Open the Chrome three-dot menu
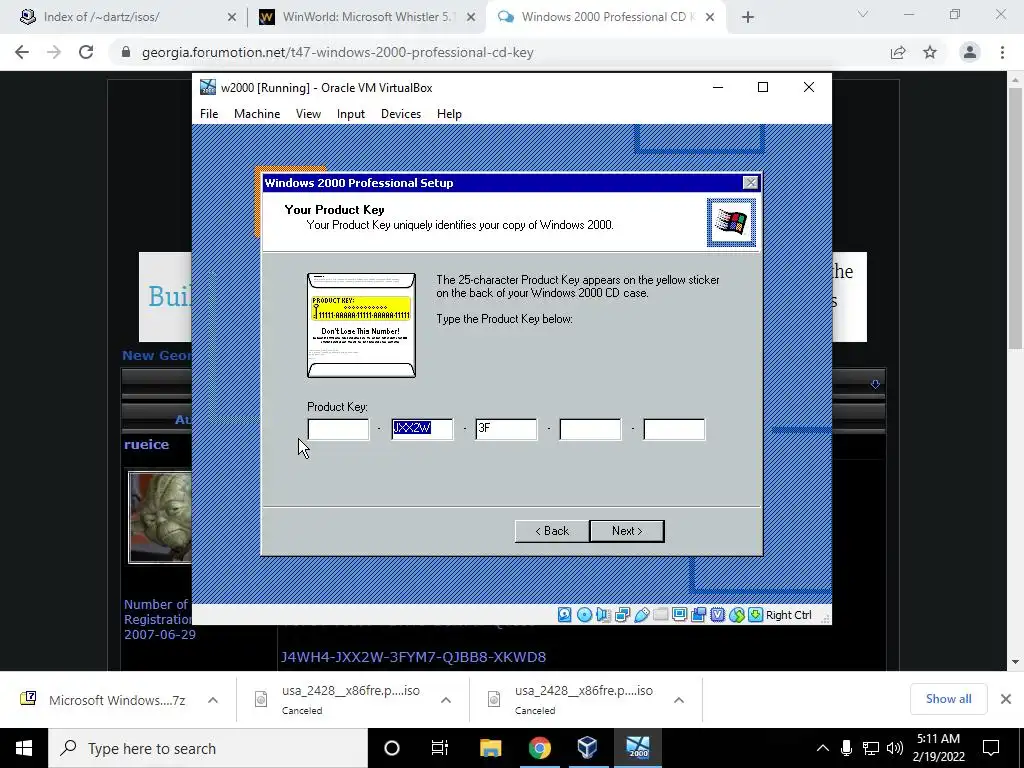 [1002, 52]
